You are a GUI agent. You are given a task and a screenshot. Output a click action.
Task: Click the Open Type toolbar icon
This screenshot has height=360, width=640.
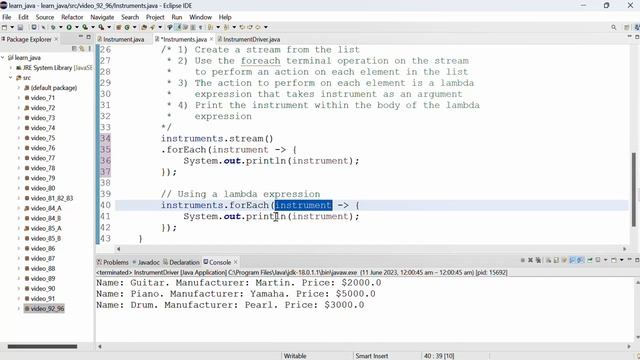144,27
